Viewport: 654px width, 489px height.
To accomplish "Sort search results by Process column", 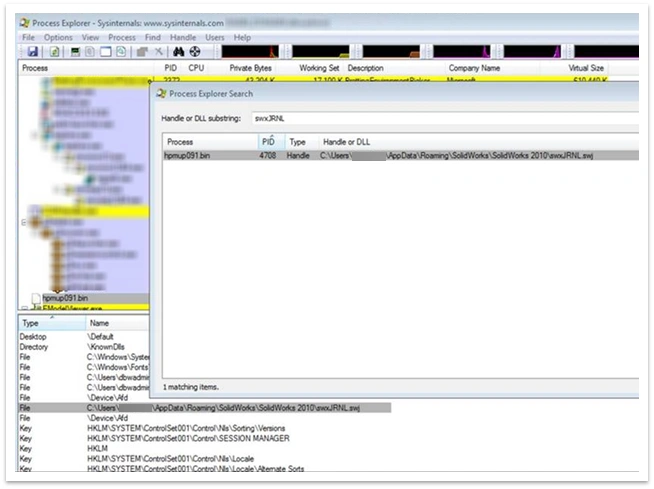I will 211,142.
